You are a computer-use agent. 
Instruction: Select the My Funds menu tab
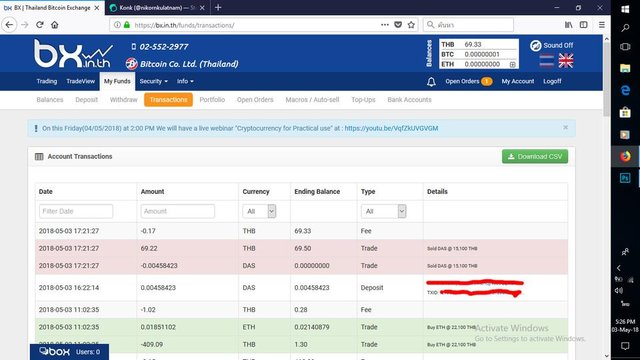click(117, 81)
